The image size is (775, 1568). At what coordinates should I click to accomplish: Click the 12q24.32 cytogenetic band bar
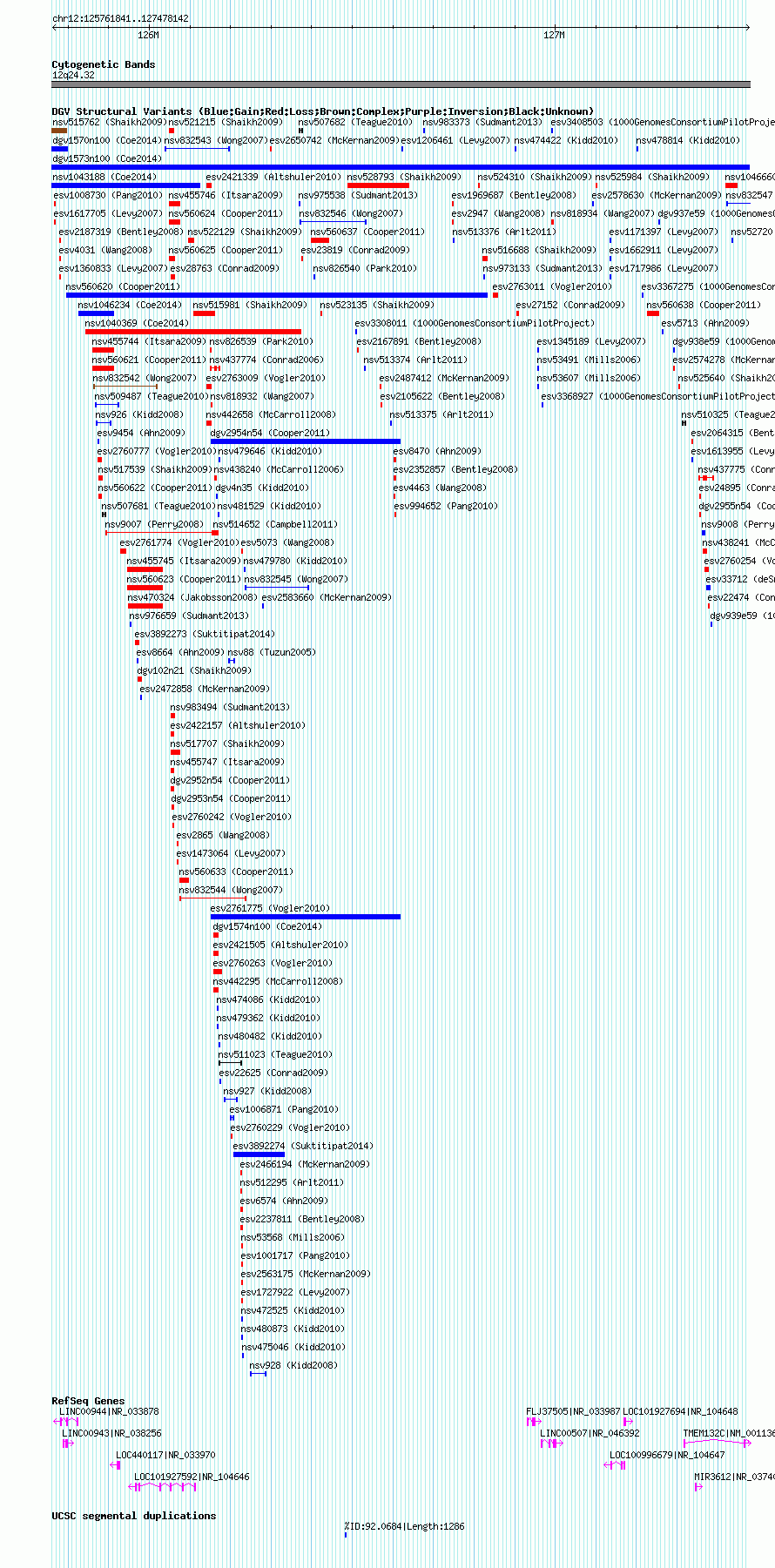pos(401,84)
